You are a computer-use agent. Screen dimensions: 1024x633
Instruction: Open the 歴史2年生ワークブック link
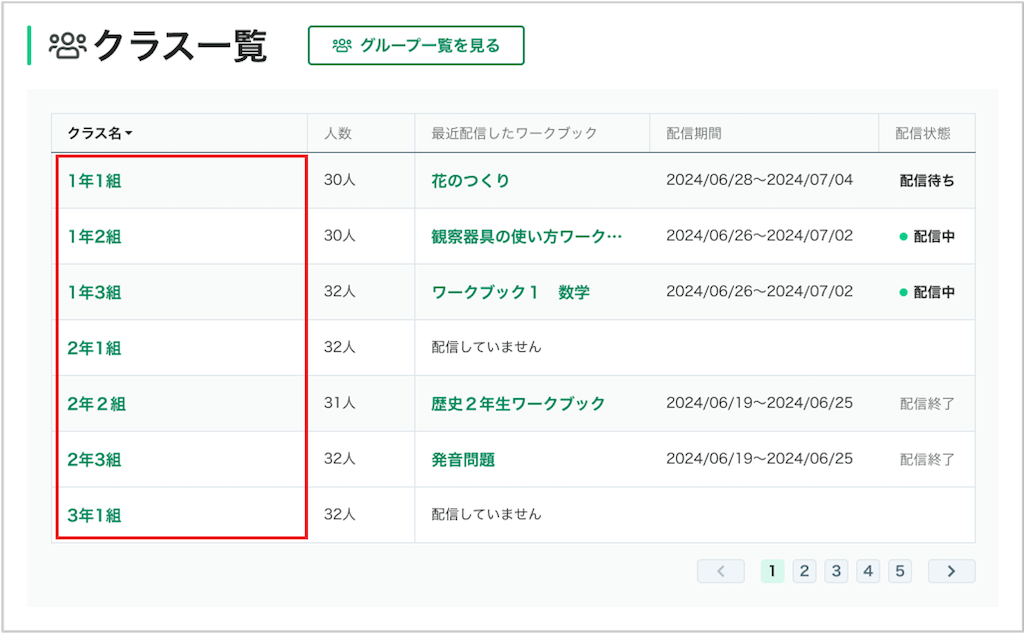tap(518, 404)
